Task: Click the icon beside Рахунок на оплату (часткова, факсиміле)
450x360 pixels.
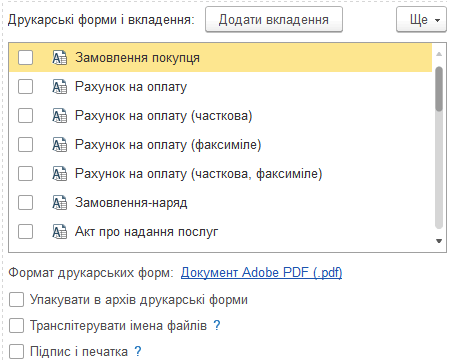Action: (x=60, y=174)
